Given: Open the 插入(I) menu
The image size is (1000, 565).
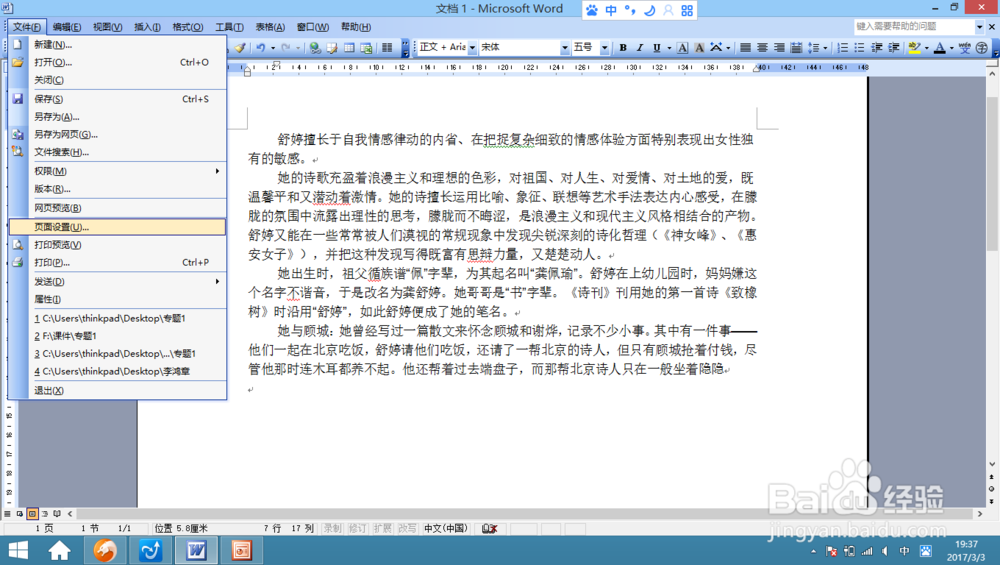Looking at the screenshot, I should 147,27.
